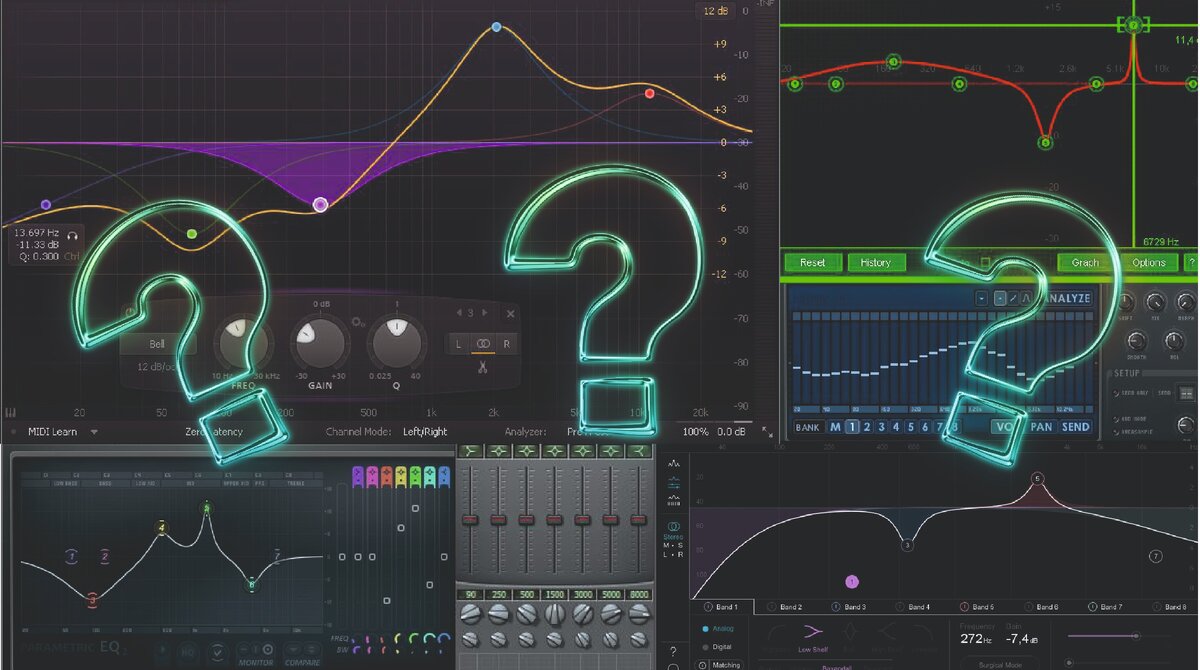Select the bell curve shape icon beside Analyze
Viewport: 1200px width, 670px height.
pyautogui.click(x=1027, y=298)
